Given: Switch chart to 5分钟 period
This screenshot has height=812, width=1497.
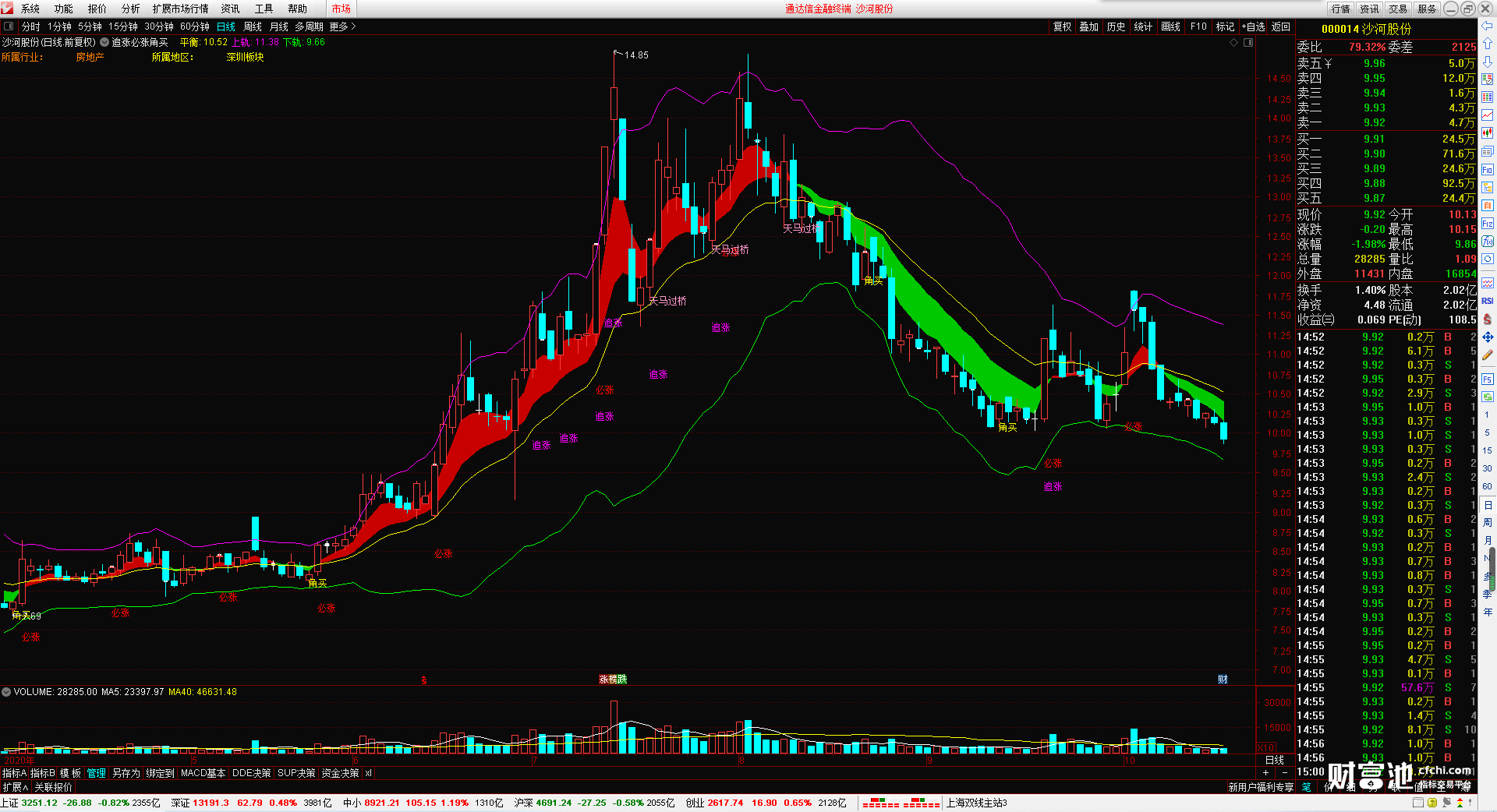Looking at the screenshot, I should 90,26.
